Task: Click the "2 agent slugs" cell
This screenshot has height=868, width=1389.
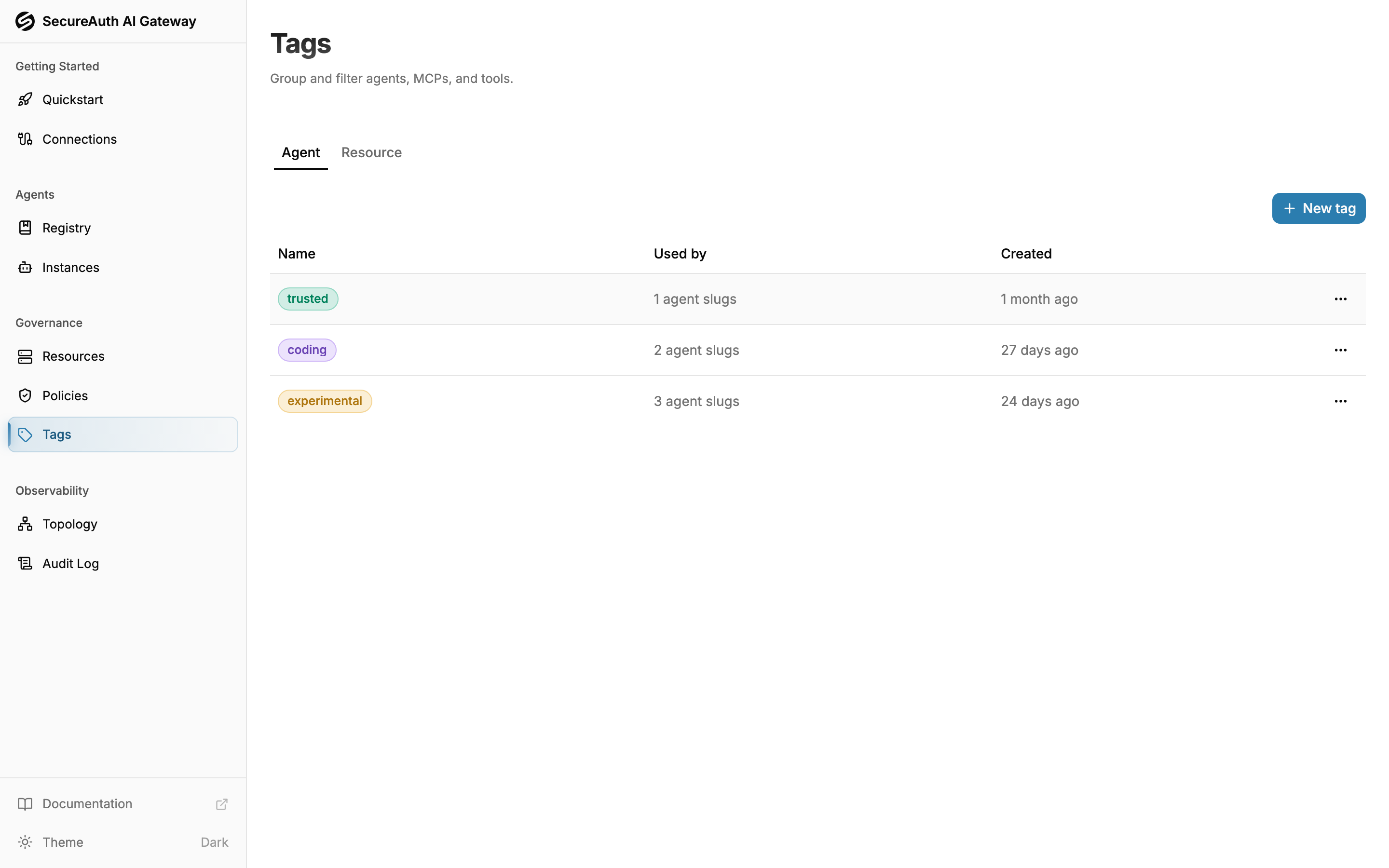Action: pyautogui.click(x=696, y=350)
